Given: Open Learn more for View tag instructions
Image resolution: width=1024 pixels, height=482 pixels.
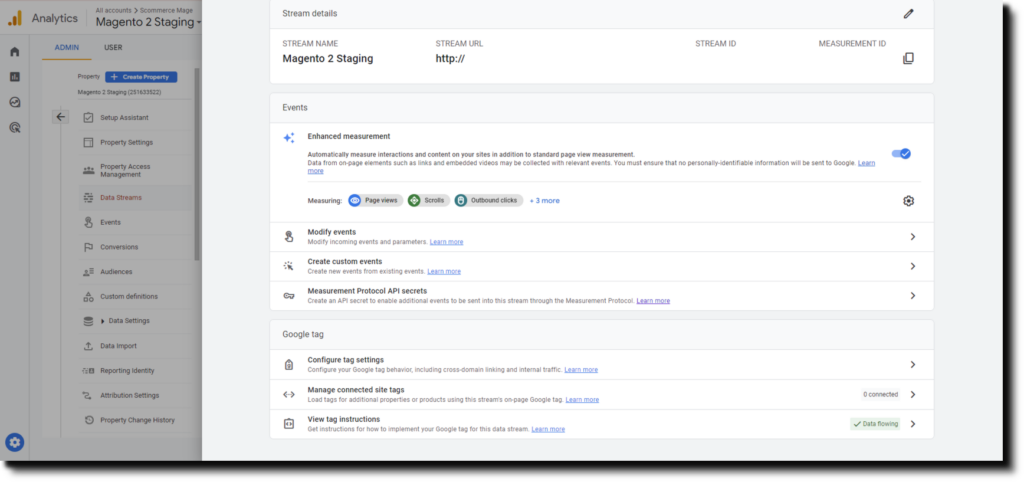Looking at the screenshot, I should coord(548,429).
